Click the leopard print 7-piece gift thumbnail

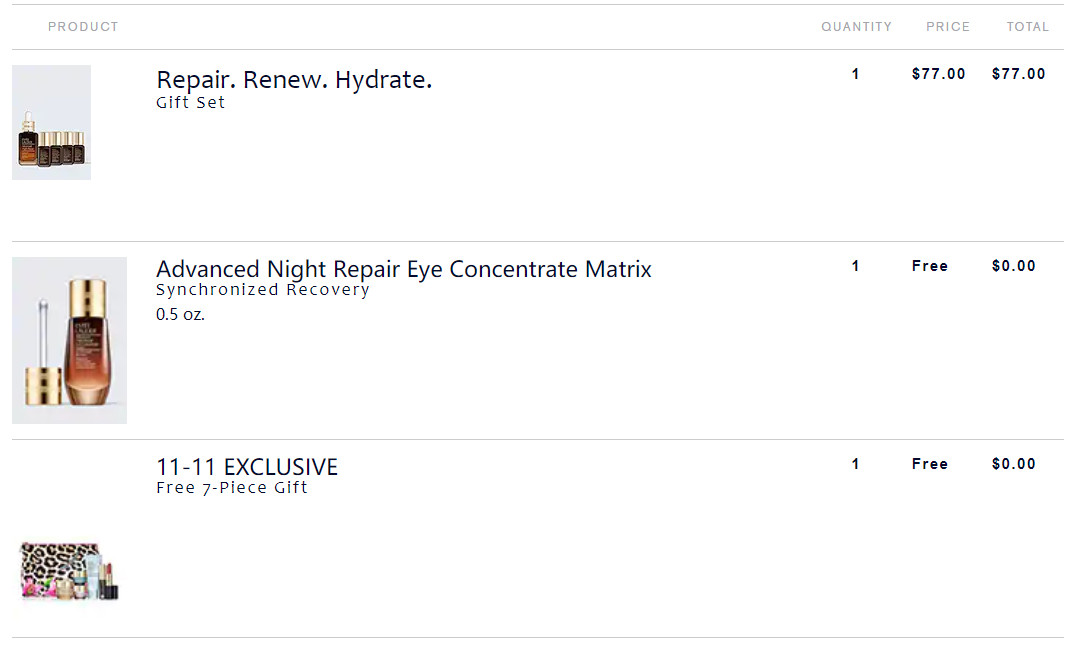point(69,571)
